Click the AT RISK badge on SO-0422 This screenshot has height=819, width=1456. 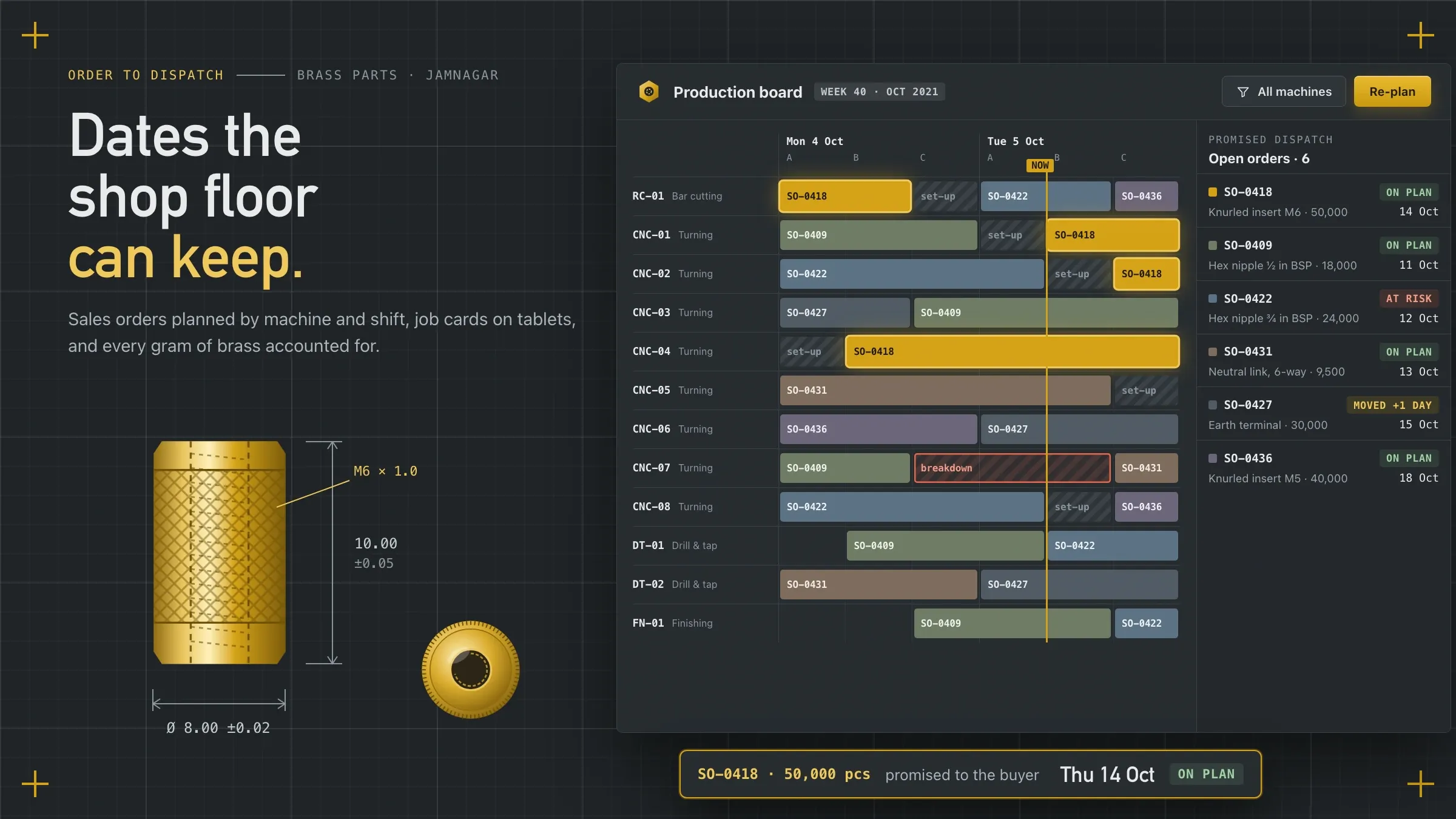pos(1409,298)
